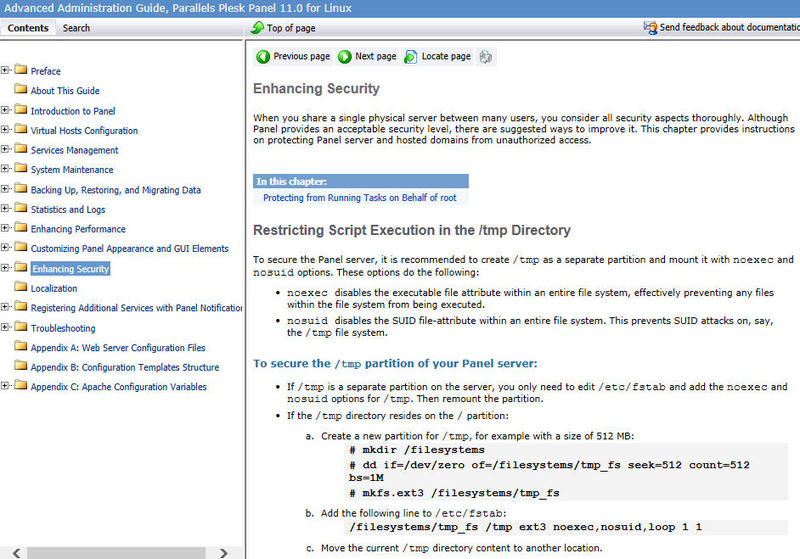This screenshot has height=559, width=800.
Task: Click the Next page arrow icon
Action: (x=345, y=57)
